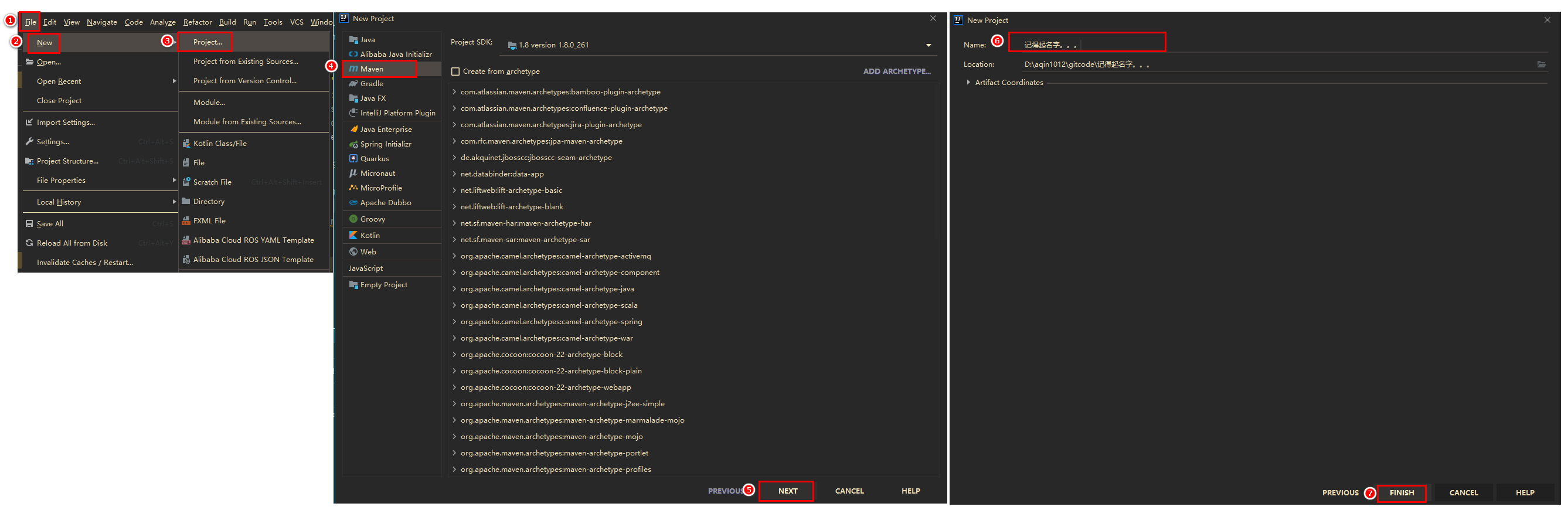1568x510 pixels.
Task: Choose Kotlin project type
Action: point(392,235)
